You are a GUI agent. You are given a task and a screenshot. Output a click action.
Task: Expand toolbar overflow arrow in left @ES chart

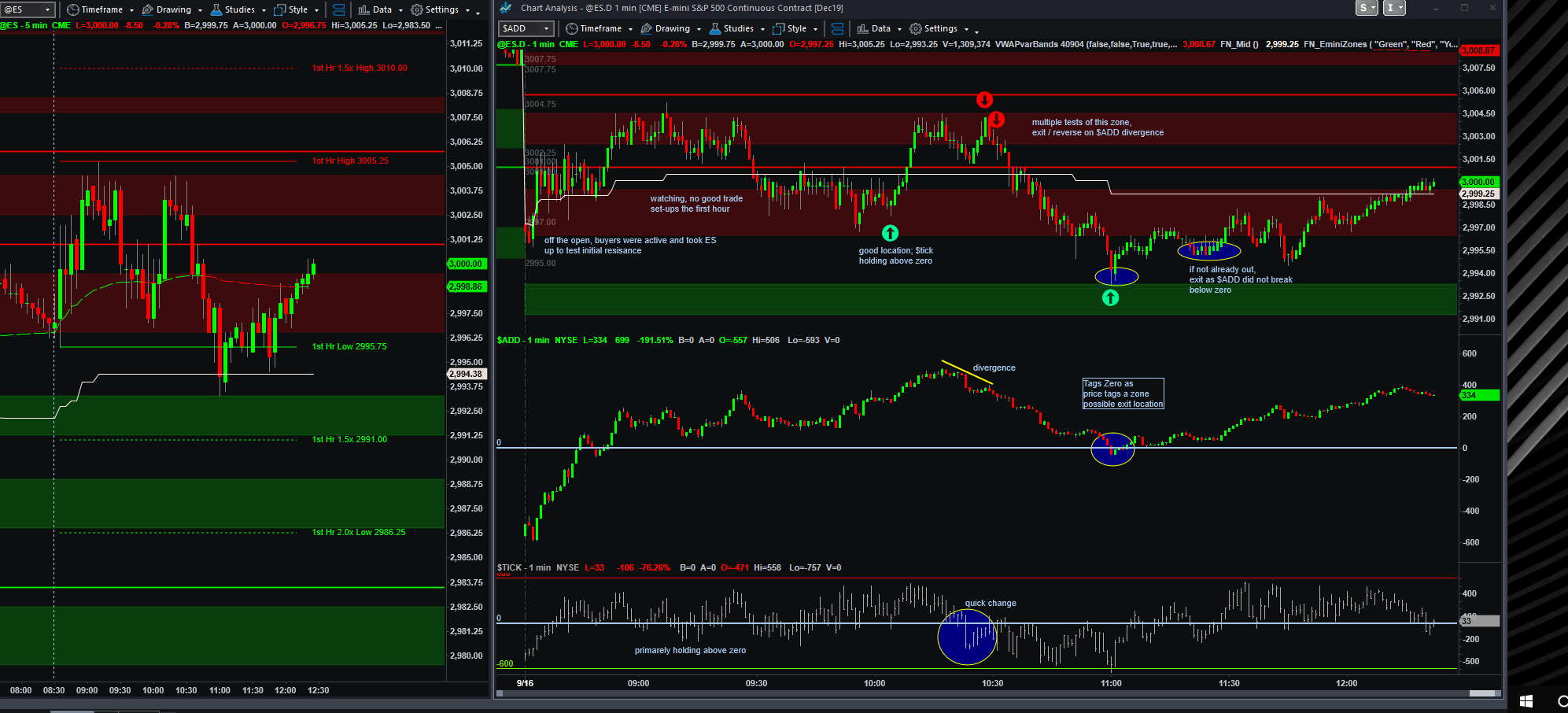click(x=478, y=12)
